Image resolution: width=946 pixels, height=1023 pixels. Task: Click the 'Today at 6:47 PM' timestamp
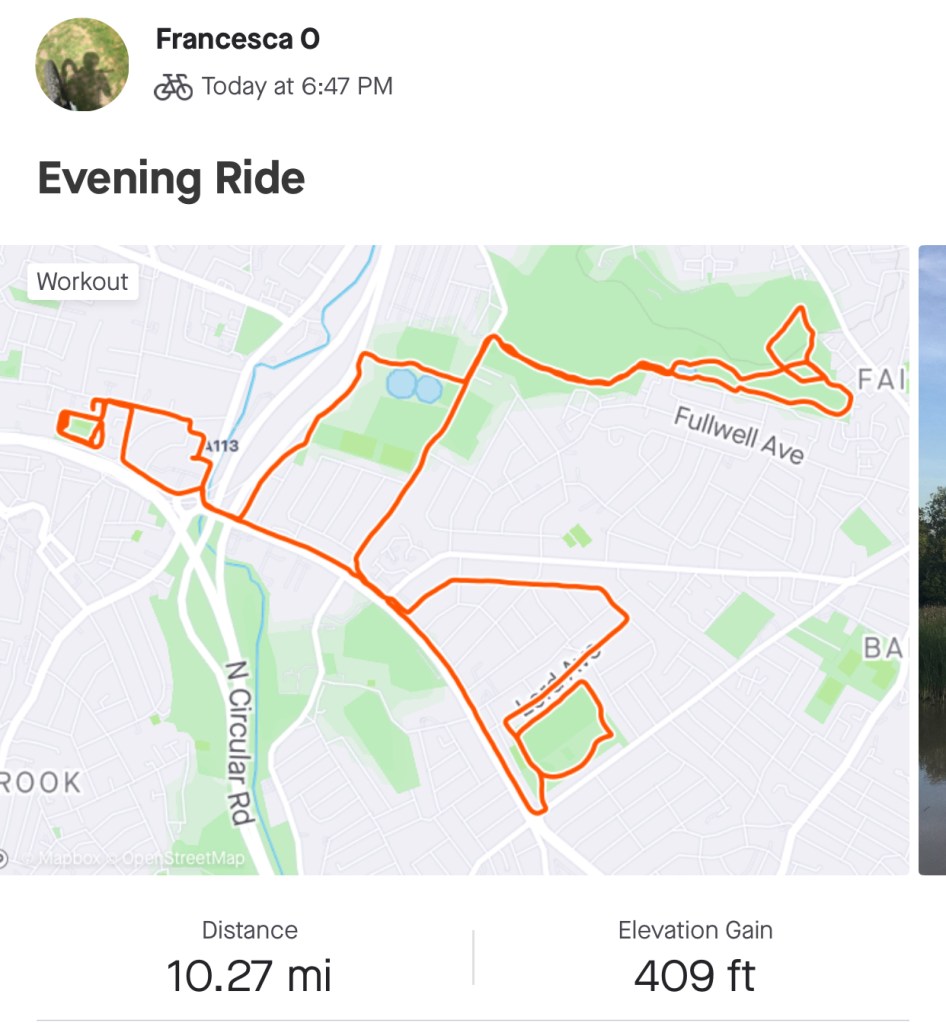click(x=297, y=87)
